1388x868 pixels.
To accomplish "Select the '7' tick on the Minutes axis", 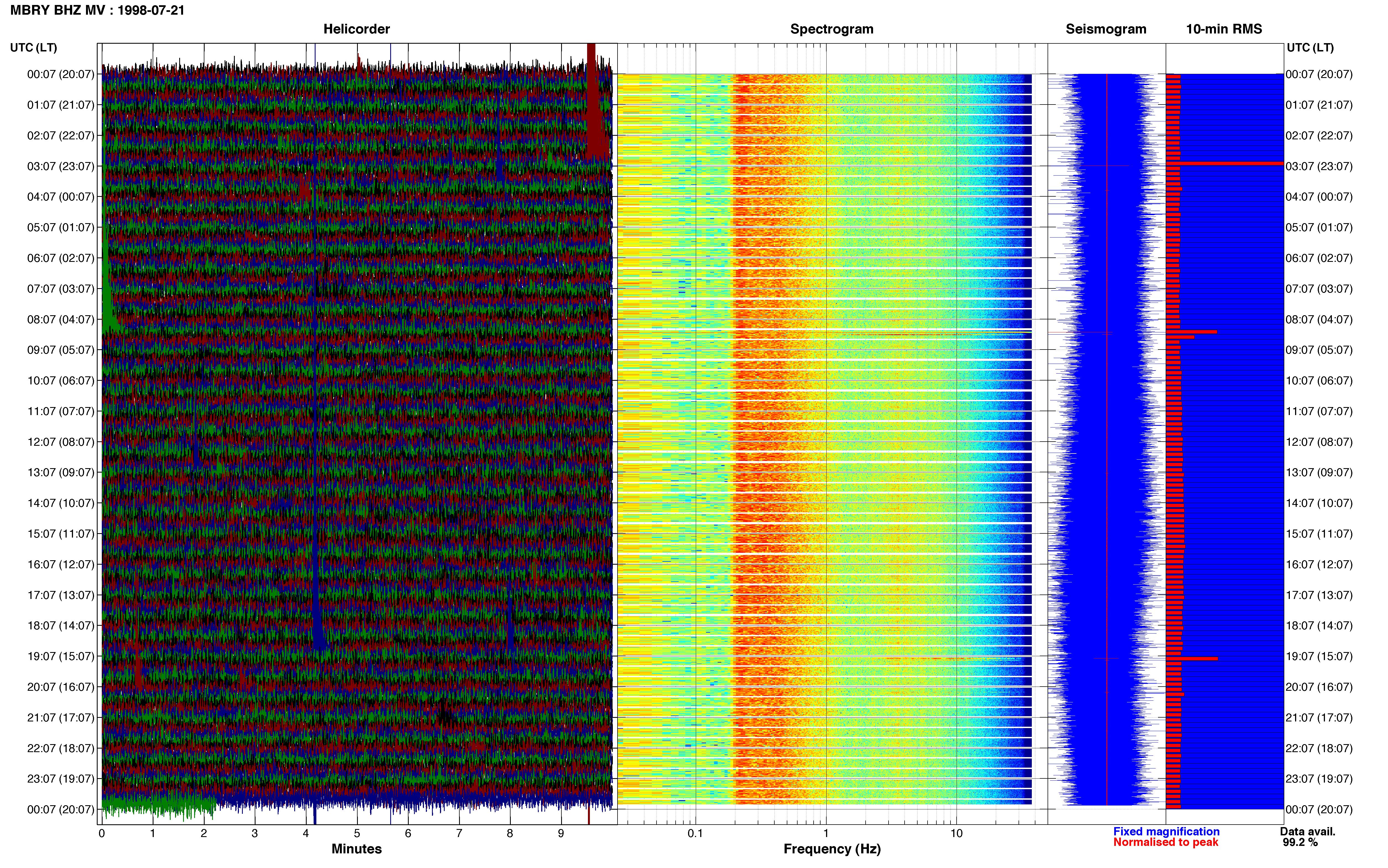I will pos(459,833).
